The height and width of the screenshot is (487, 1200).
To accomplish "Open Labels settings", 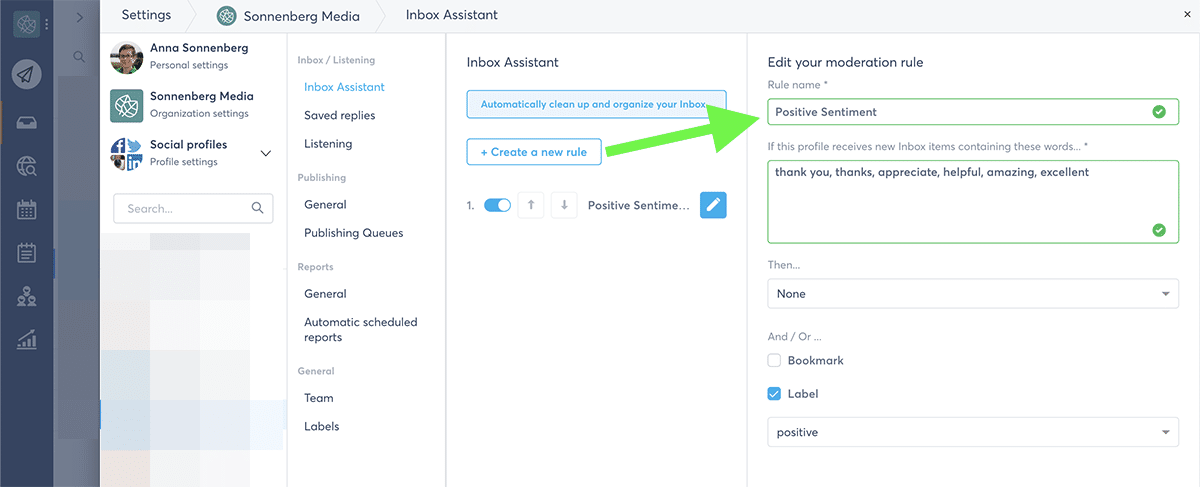I will click(x=322, y=426).
